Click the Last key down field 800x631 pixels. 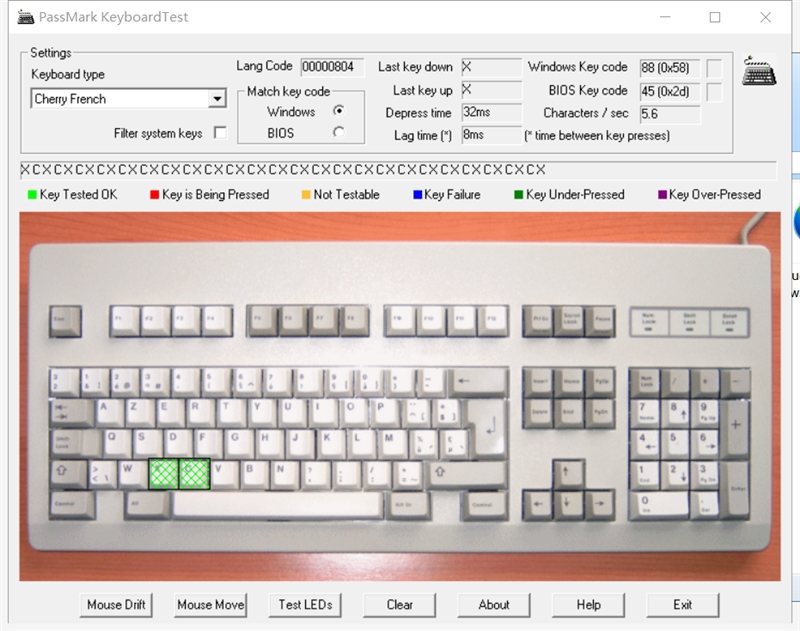click(x=491, y=67)
